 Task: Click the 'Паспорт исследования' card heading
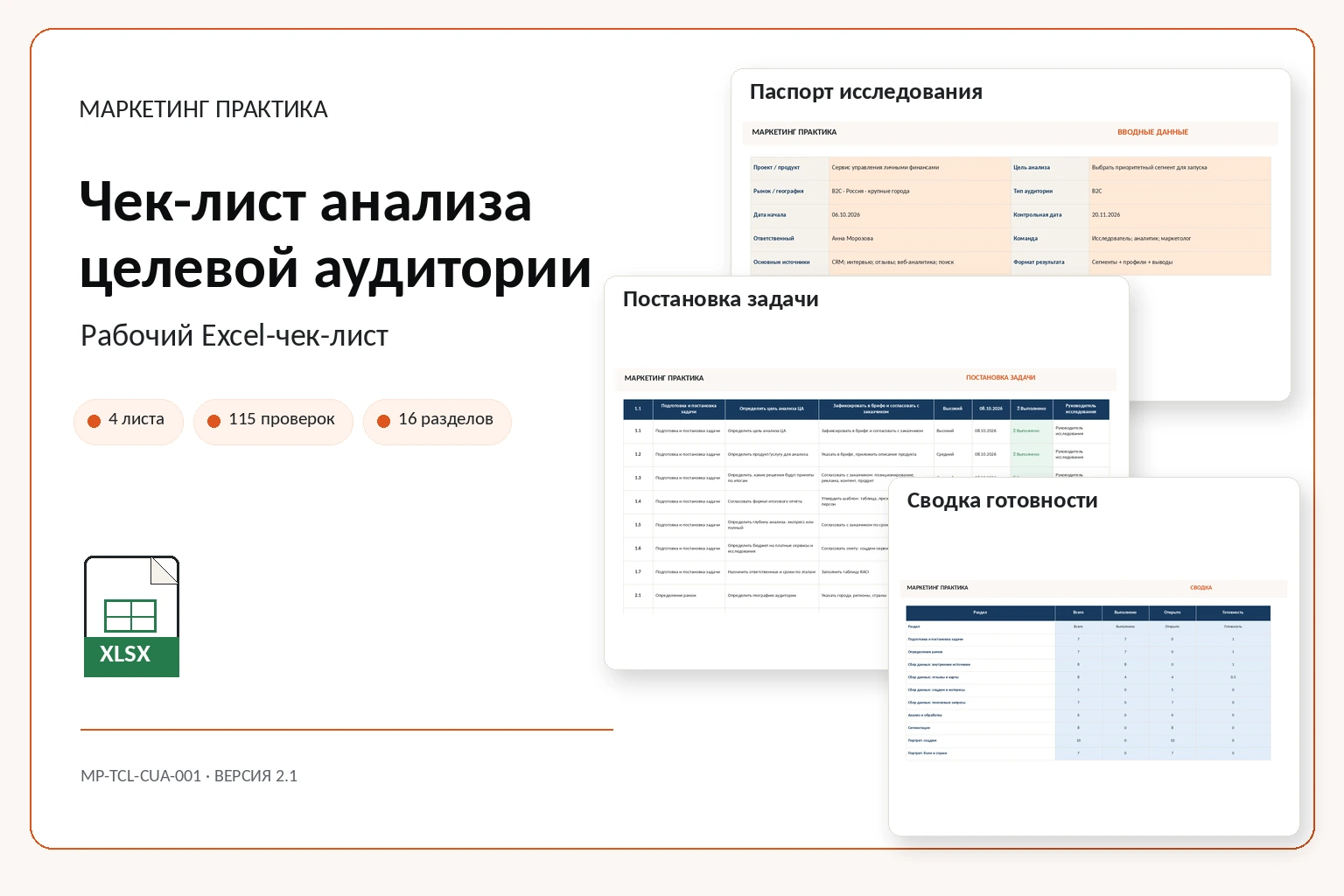point(866,92)
